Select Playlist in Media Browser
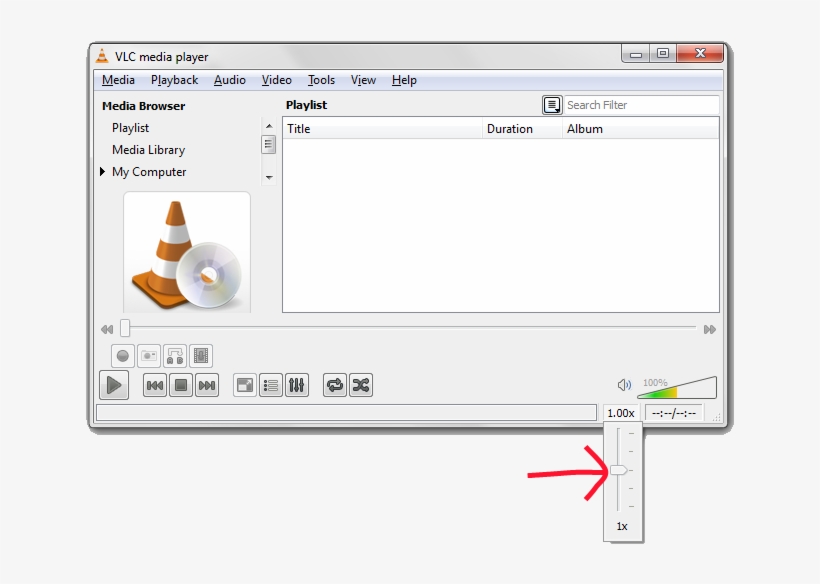 [130, 128]
